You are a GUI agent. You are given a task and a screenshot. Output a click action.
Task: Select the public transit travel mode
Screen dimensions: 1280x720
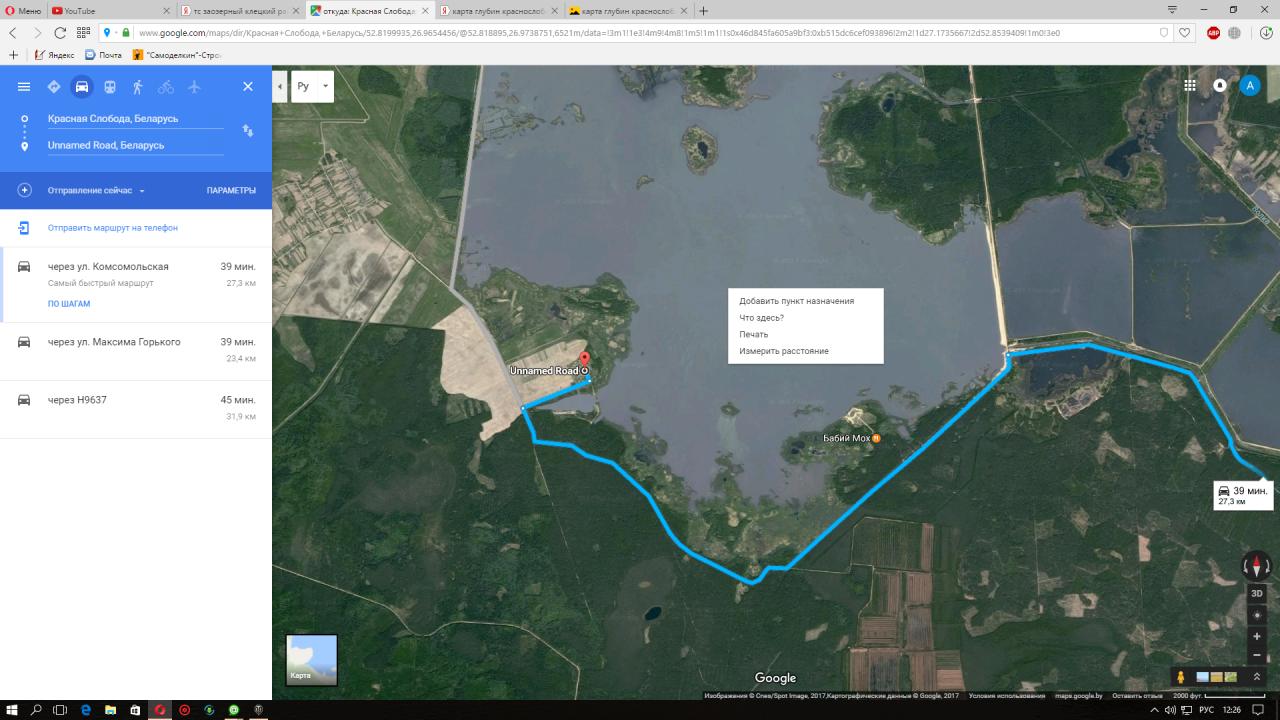pos(109,87)
